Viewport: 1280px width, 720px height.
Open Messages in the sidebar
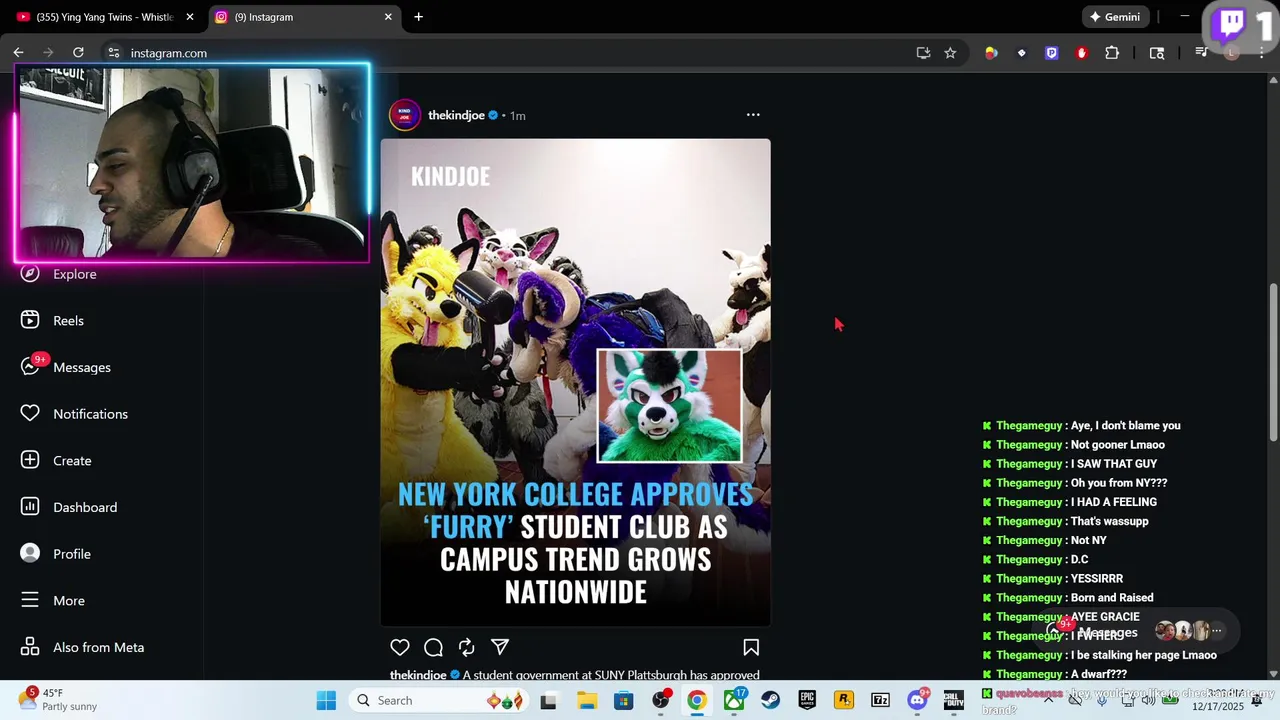(x=82, y=367)
